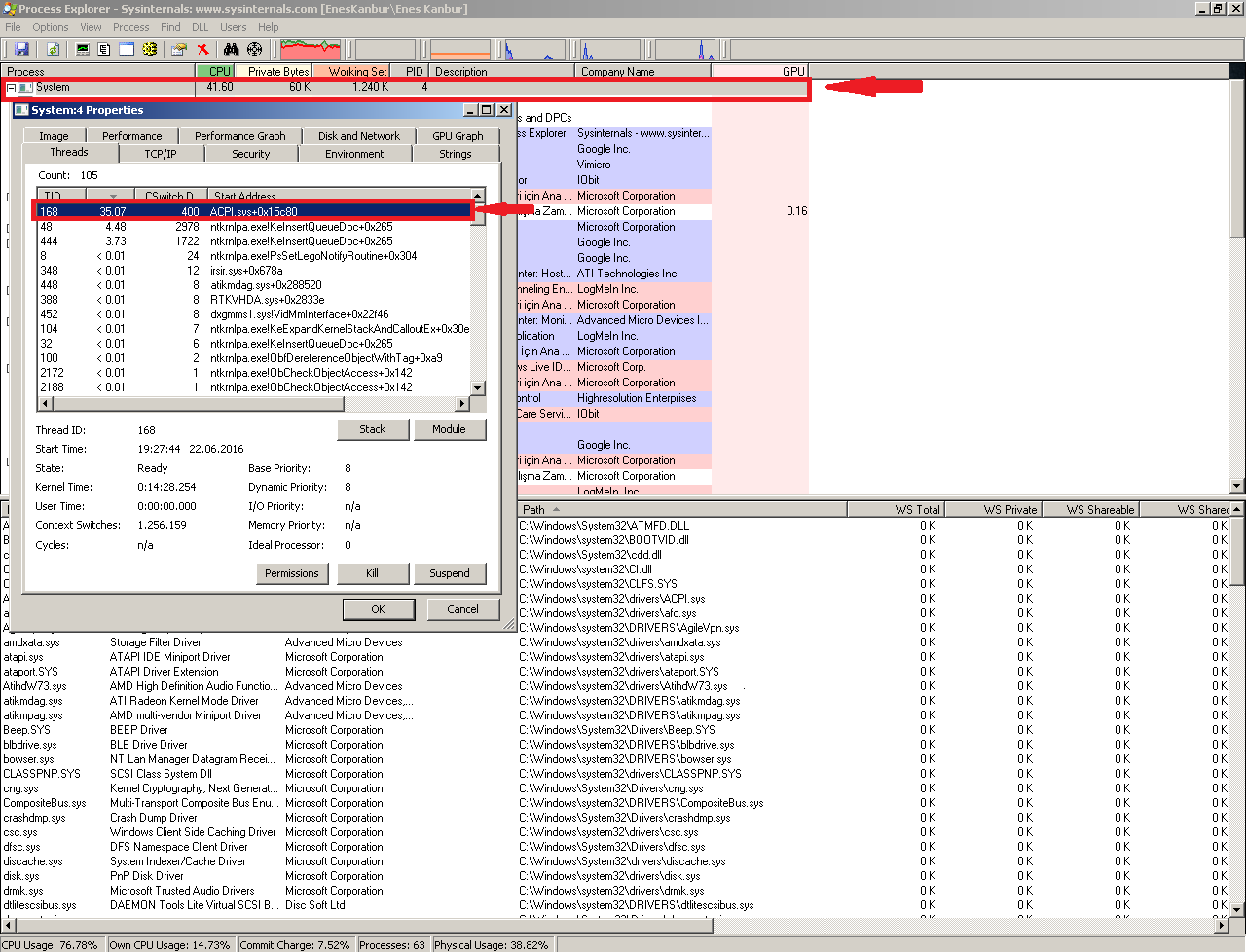Switch to the TCP/IP tab
The height and width of the screenshot is (952, 1246).
pos(161,154)
